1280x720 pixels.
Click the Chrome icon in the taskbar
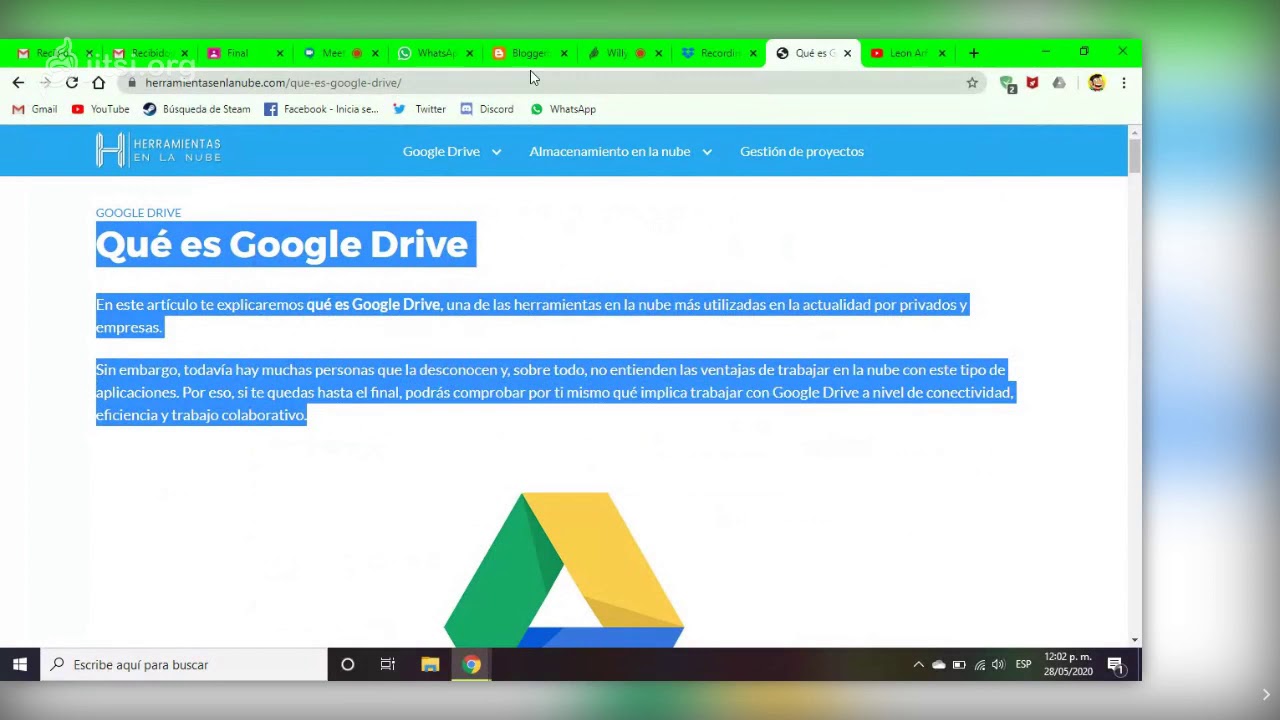tap(472, 664)
